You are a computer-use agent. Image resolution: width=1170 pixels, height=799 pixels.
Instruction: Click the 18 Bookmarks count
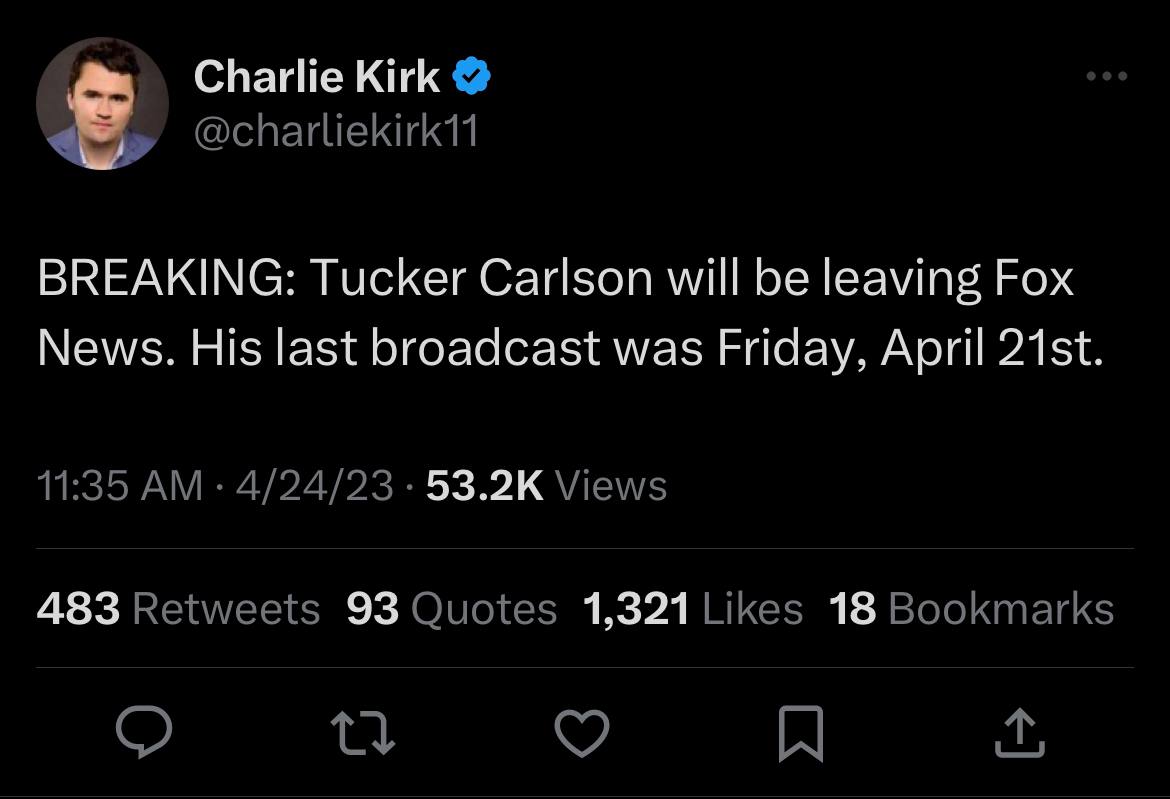coord(970,609)
